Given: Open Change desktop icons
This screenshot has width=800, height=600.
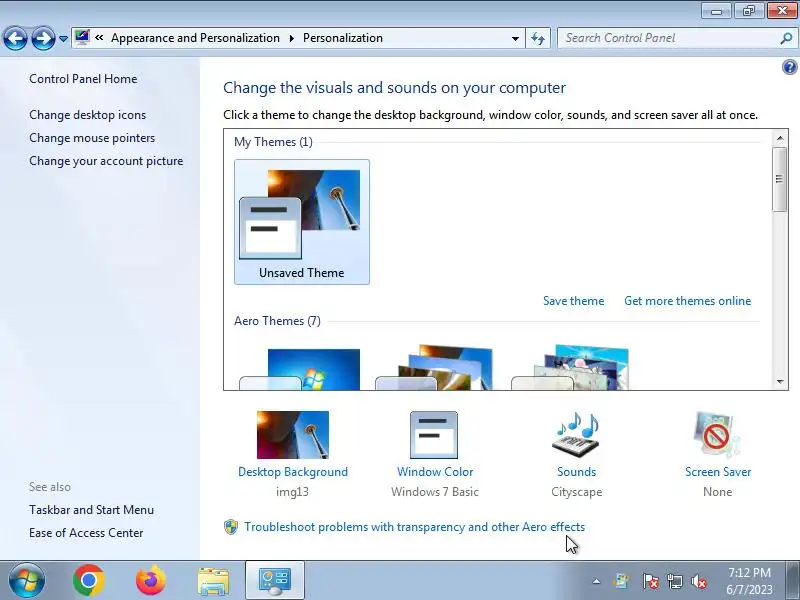Looking at the screenshot, I should click(x=87, y=115).
